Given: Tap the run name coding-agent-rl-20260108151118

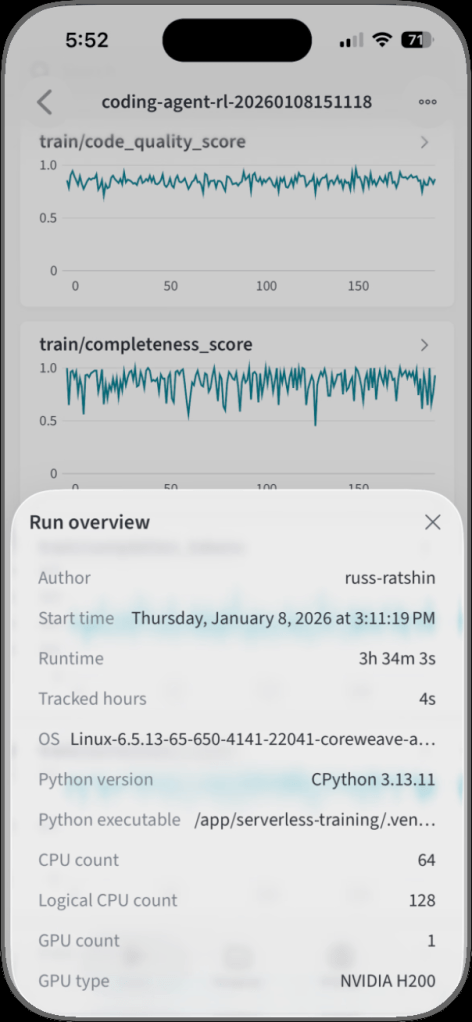Looking at the screenshot, I should (237, 102).
